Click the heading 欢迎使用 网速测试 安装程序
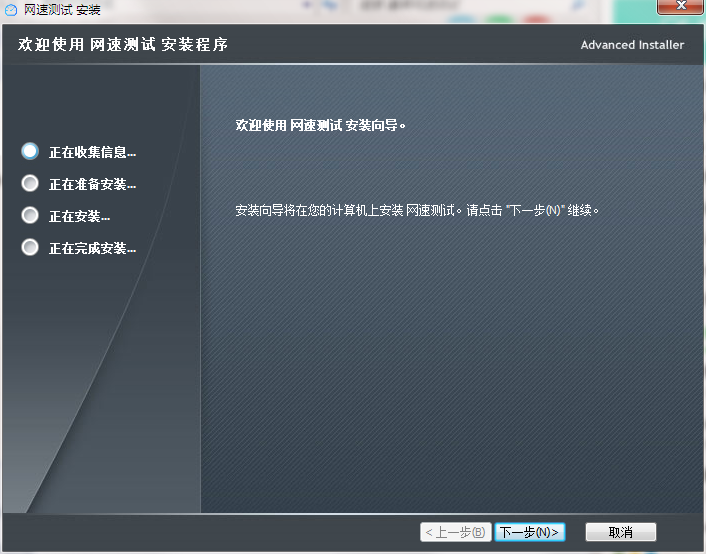Viewport: 706px width, 554px height. pyautogui.click(x=123, y=44)
